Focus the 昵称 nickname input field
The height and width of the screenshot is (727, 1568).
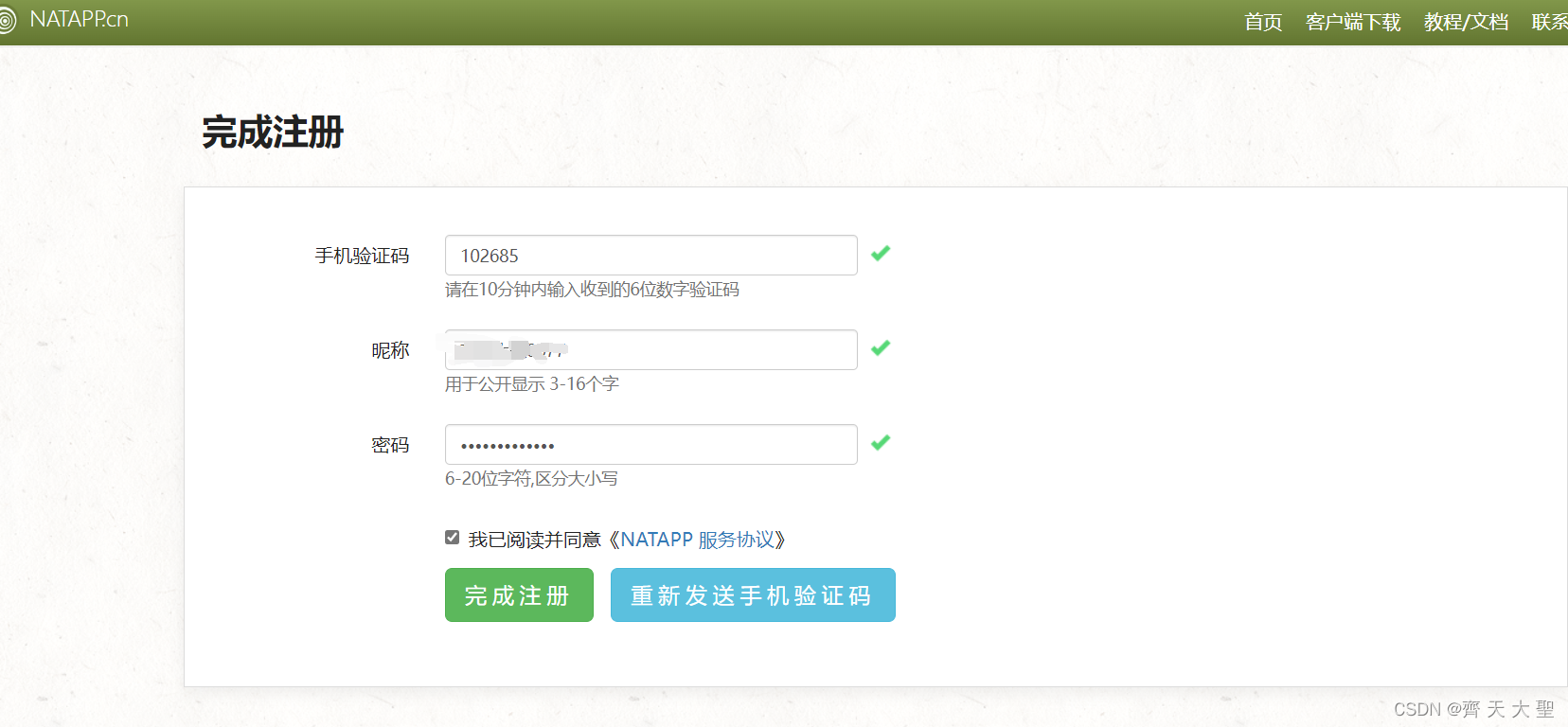pos(651,350)
